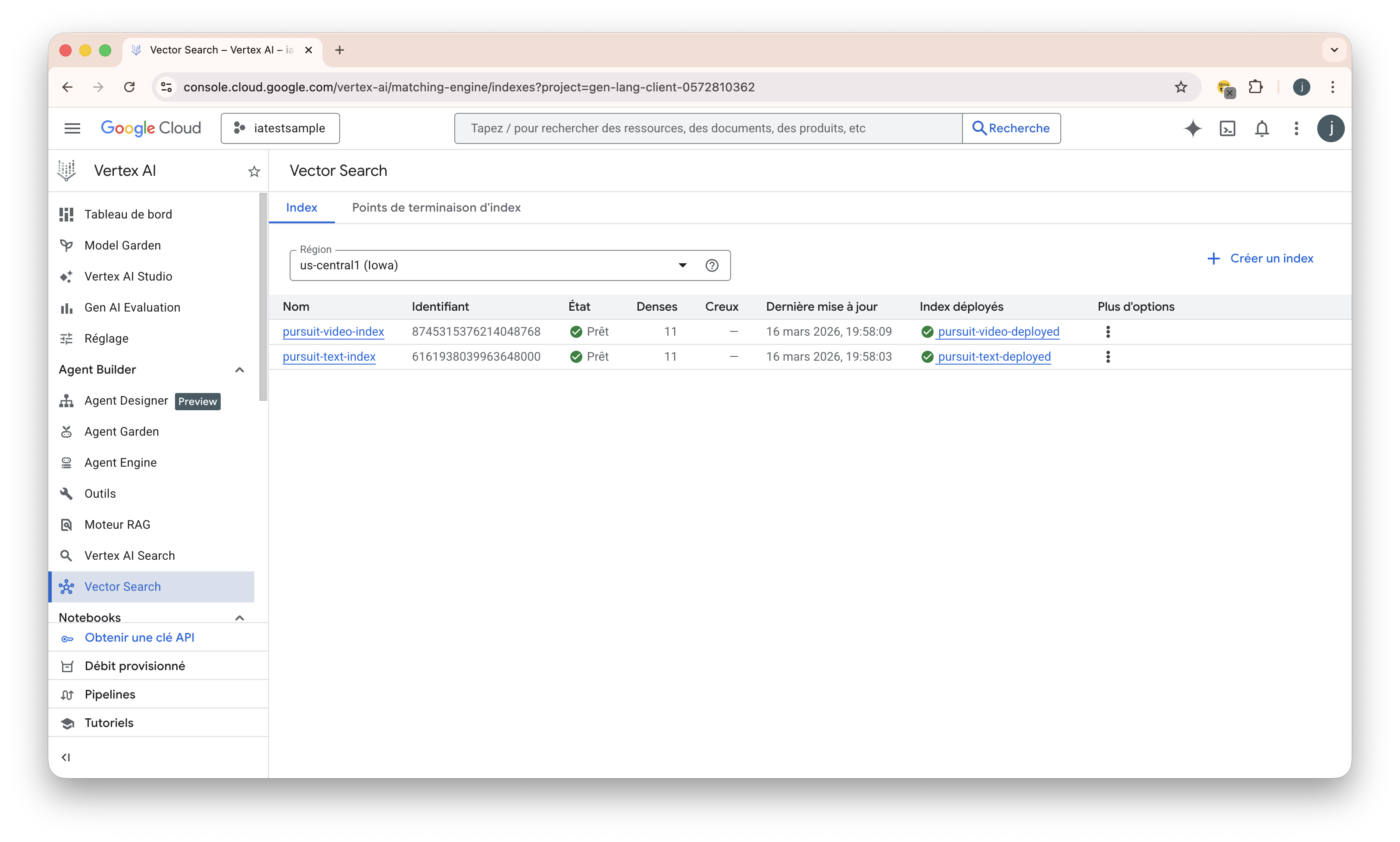Screen dimensions: 1400x842
Task: Click the browser address bar URL
Action: pyautogui.click(x=469, y=87)
